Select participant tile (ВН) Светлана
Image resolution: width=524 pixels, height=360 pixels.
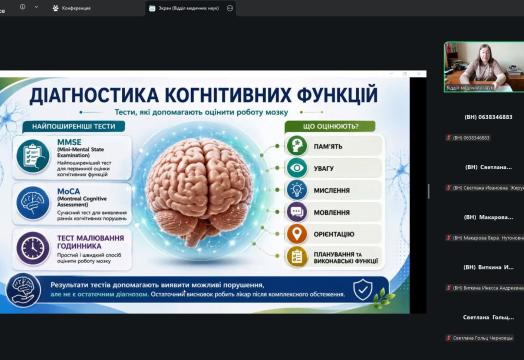(488, 167)
